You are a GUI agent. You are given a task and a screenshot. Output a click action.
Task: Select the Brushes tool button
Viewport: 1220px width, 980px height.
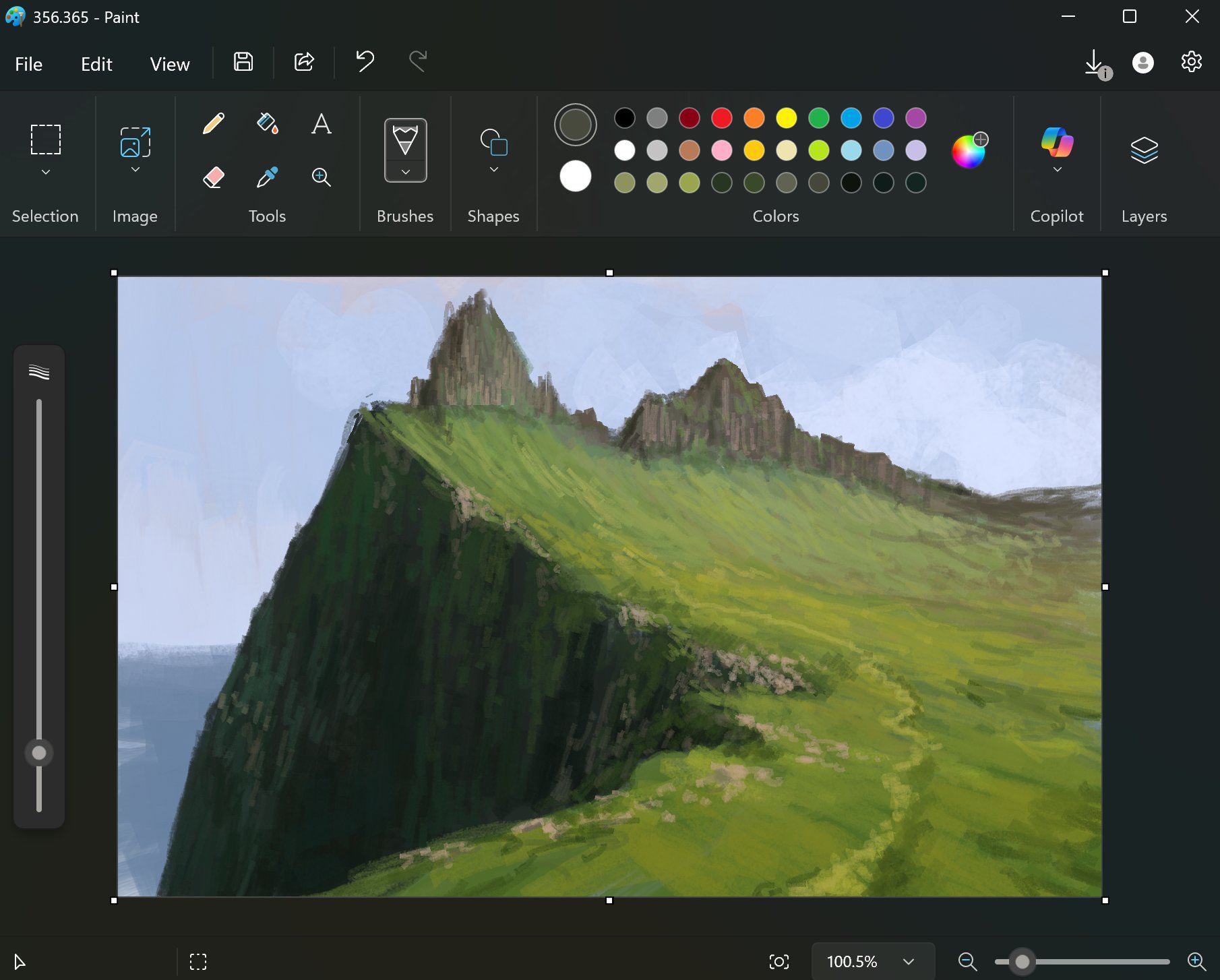click(405, 140)
